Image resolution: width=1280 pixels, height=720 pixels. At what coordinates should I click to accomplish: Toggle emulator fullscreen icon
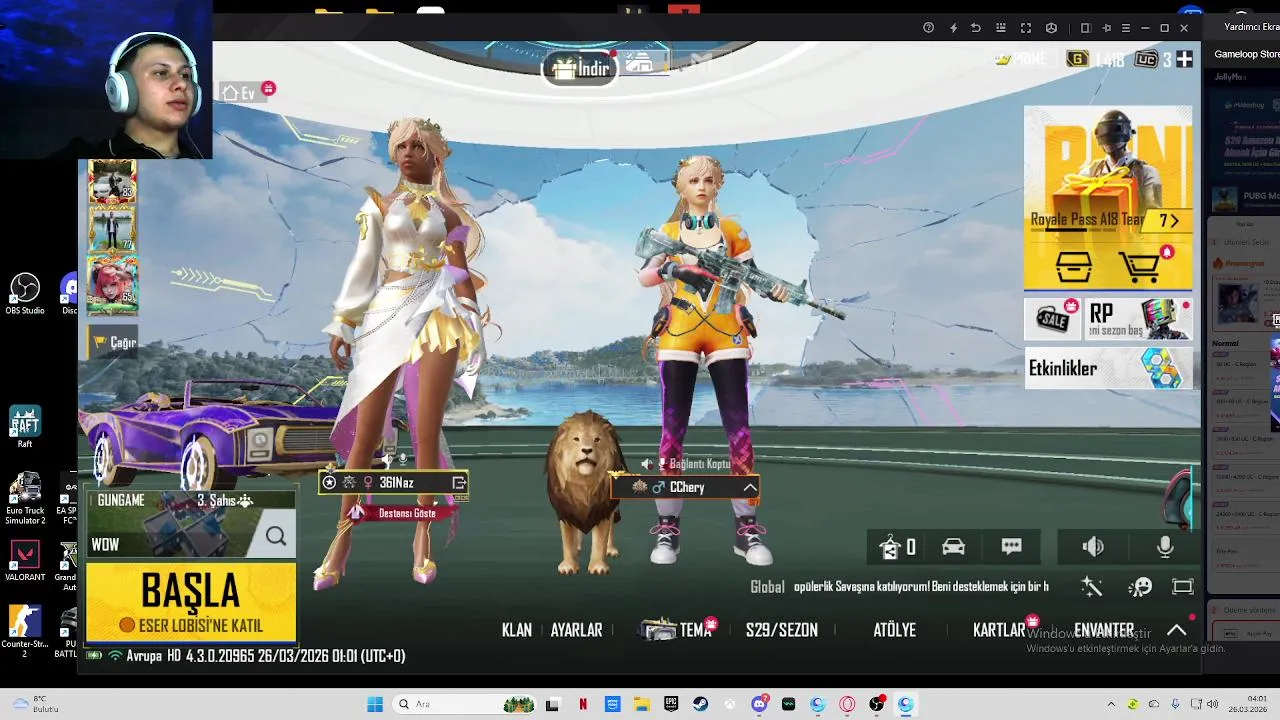click(x=1026, y=28)
